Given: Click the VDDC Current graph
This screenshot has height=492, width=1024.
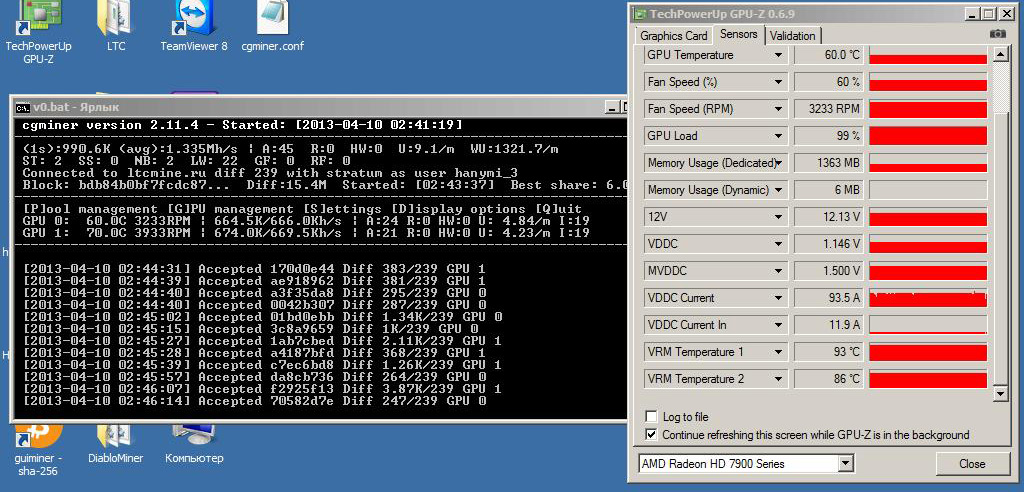Looking at the screenshot, I should (927, 298).
